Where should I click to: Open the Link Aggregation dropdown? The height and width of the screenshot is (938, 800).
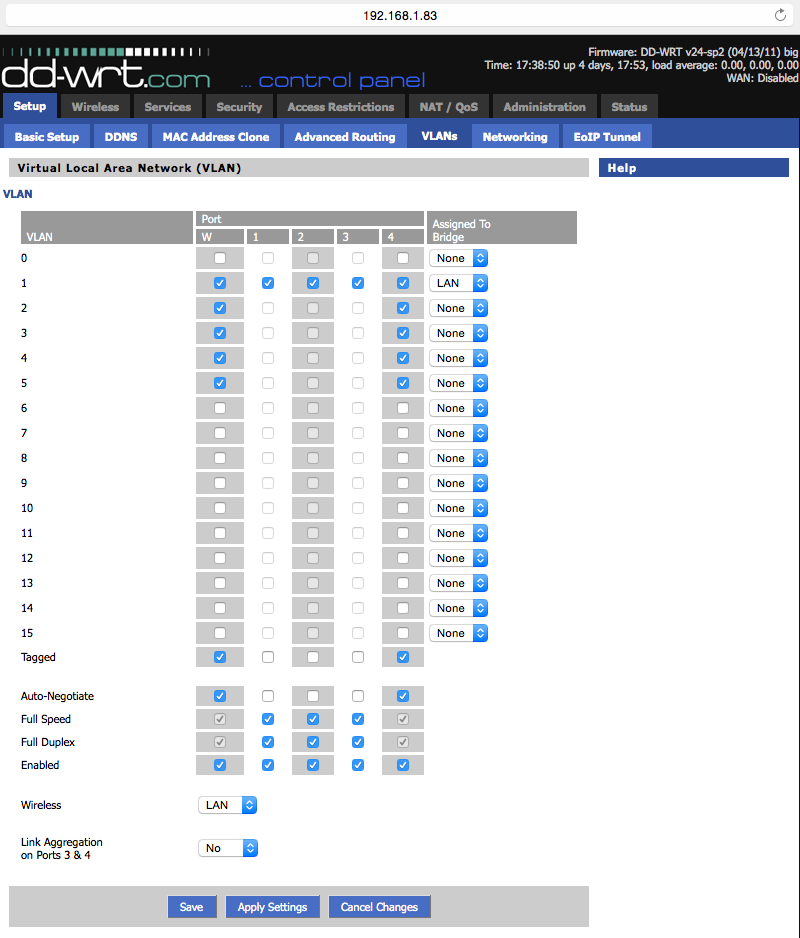click(x=227, y=847)
